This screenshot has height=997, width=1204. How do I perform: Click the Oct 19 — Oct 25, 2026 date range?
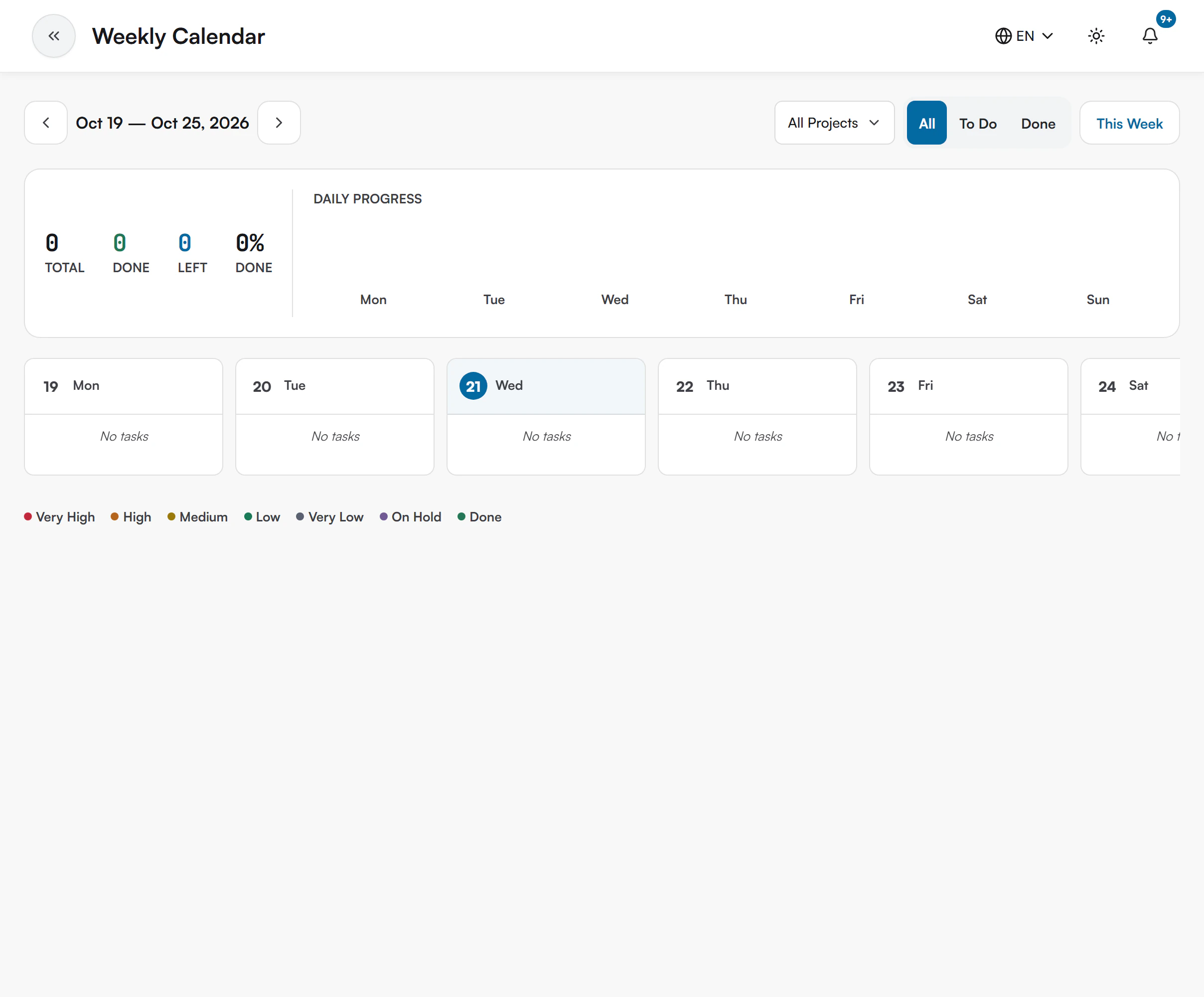162,123
